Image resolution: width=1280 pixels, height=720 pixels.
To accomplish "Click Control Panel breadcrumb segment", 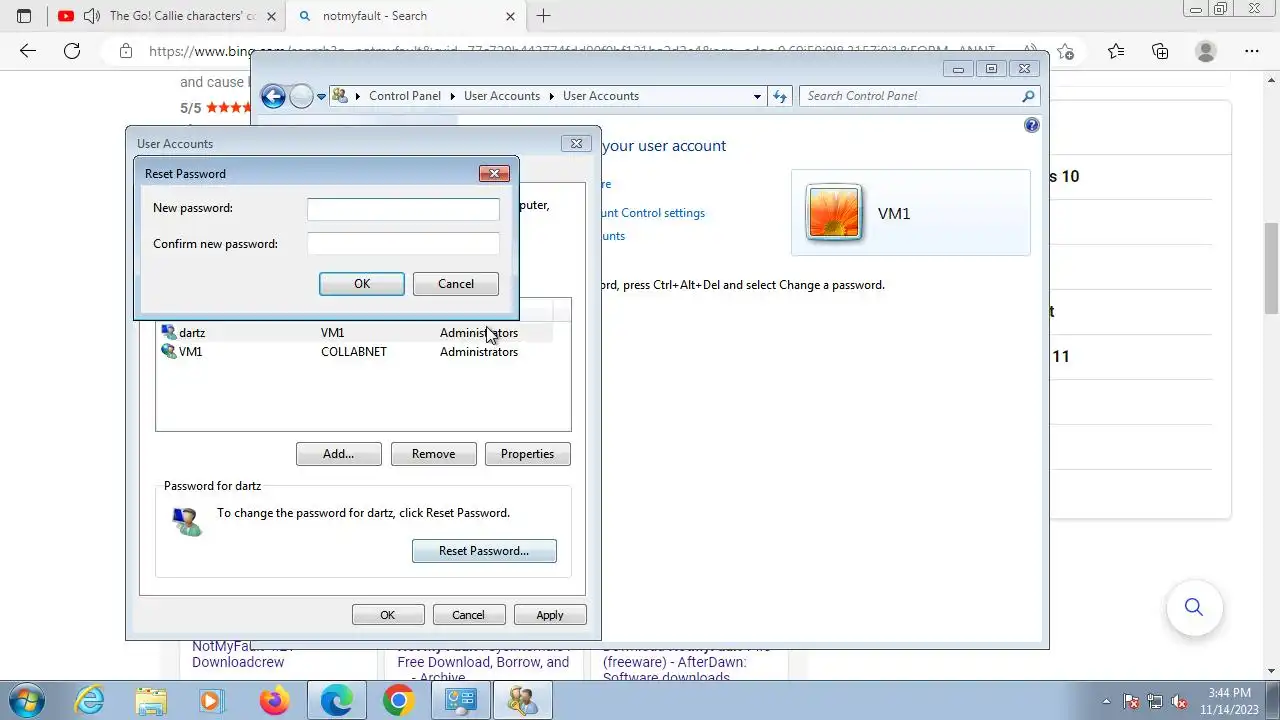I will coord(405,96).
